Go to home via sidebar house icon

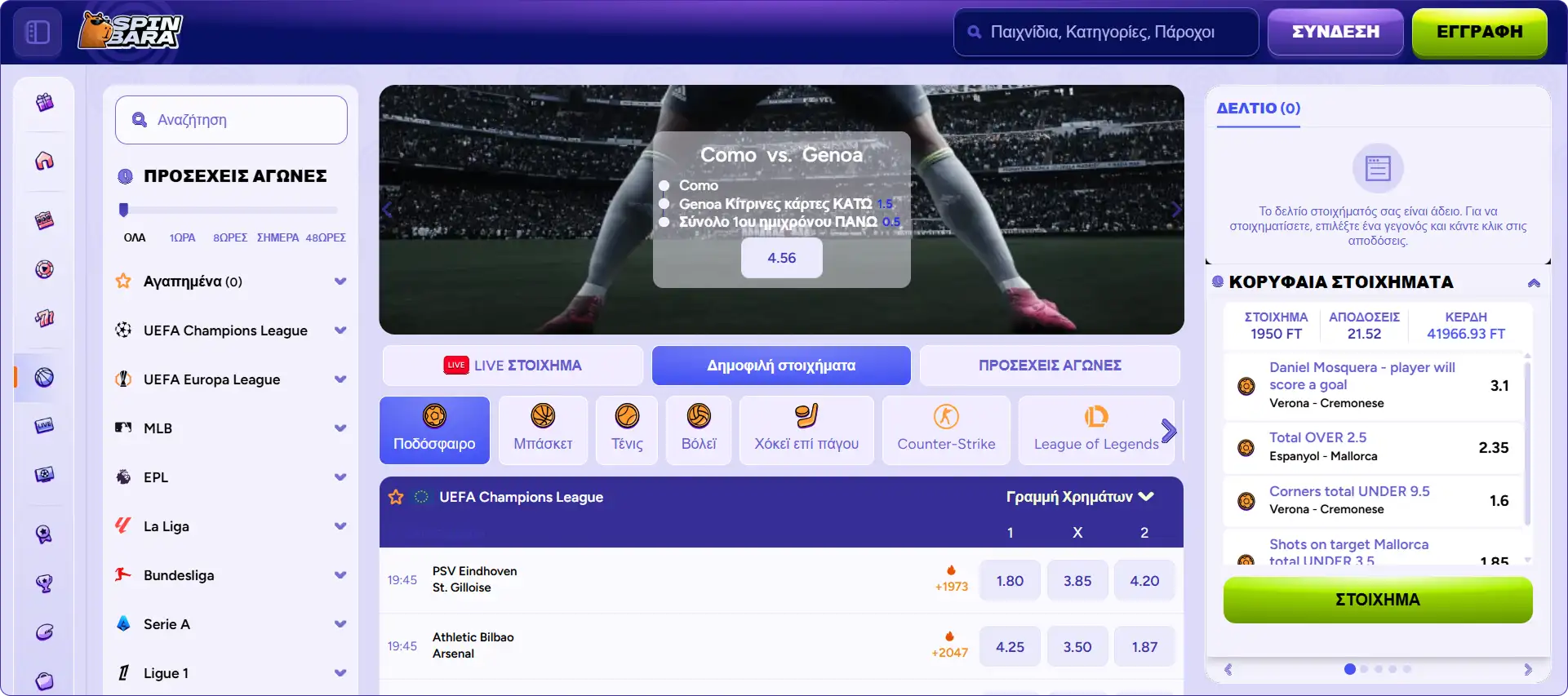pos(44,161)
